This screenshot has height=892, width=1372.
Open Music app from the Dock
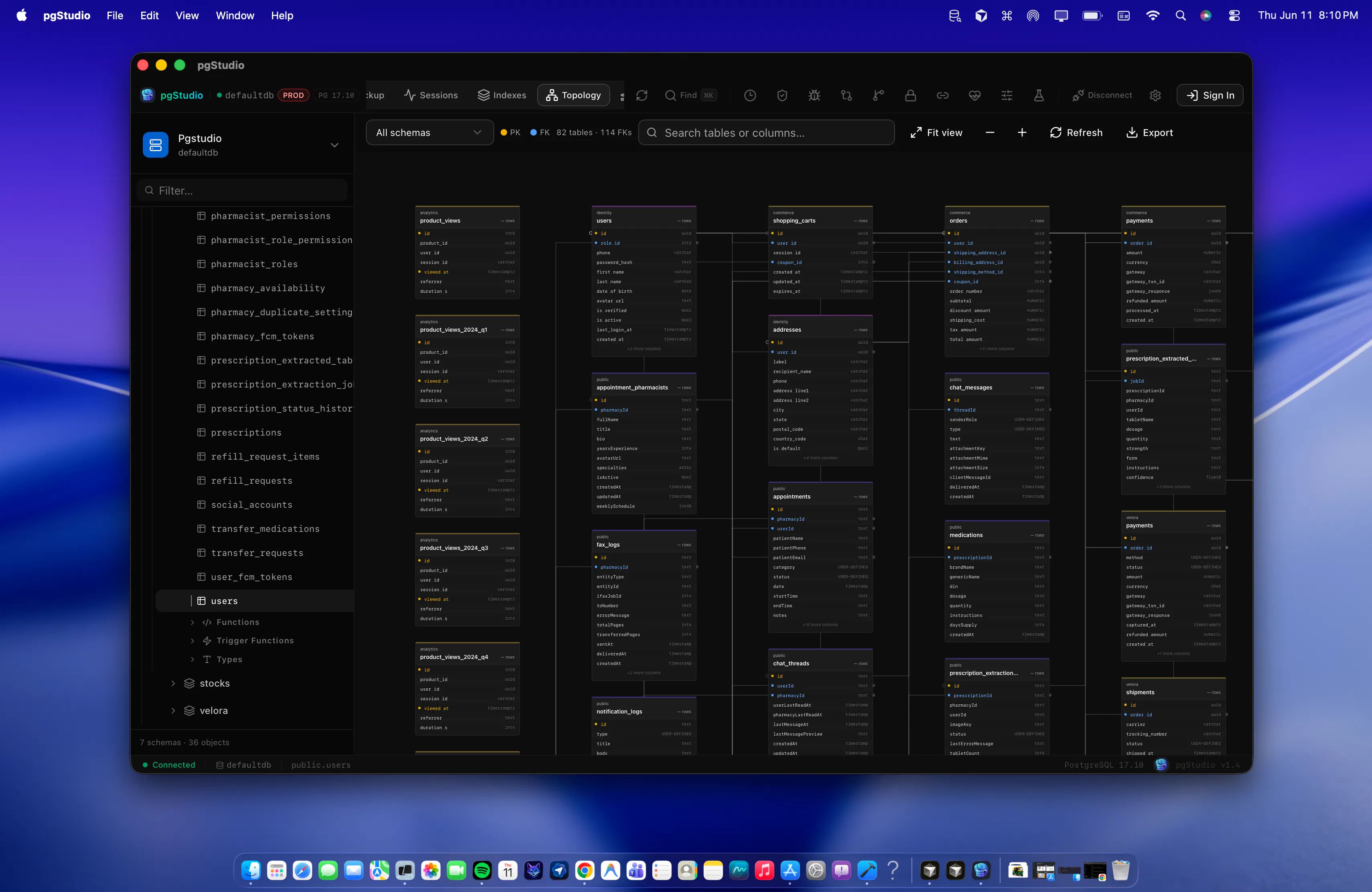pos(764,870)
